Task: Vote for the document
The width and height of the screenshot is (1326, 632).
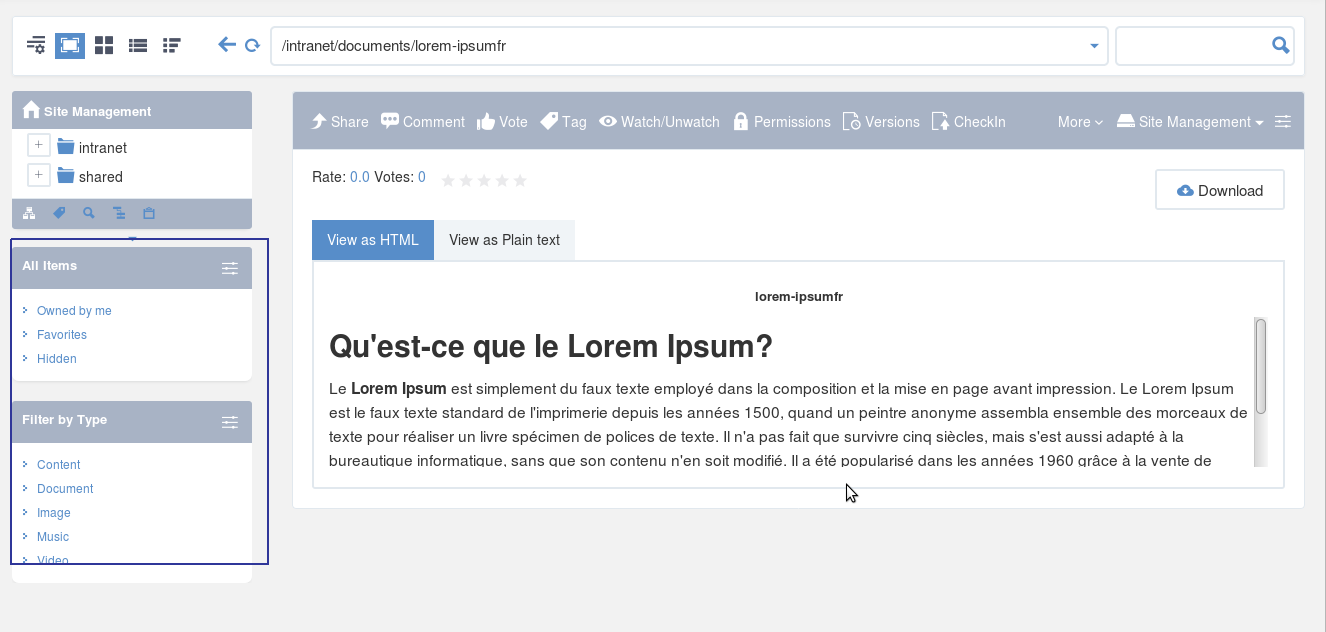Action: pos(502,121)
